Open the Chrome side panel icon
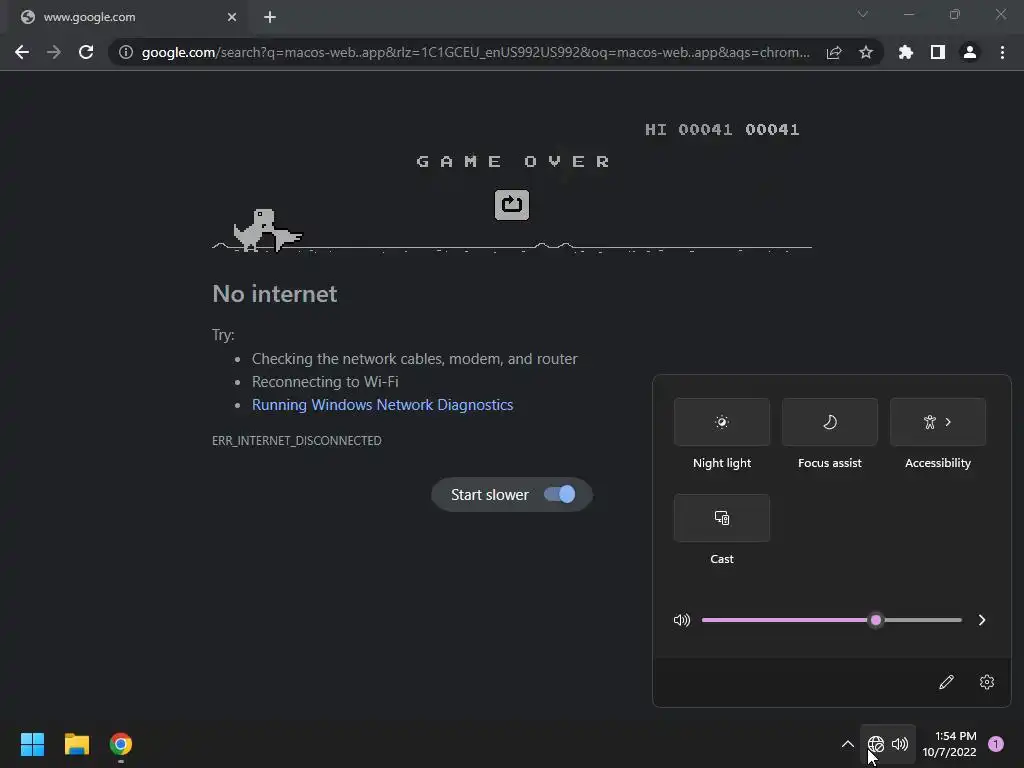The width and height of the screenshot is (1024, 768). pyautogui.click(x=938, y=52)
